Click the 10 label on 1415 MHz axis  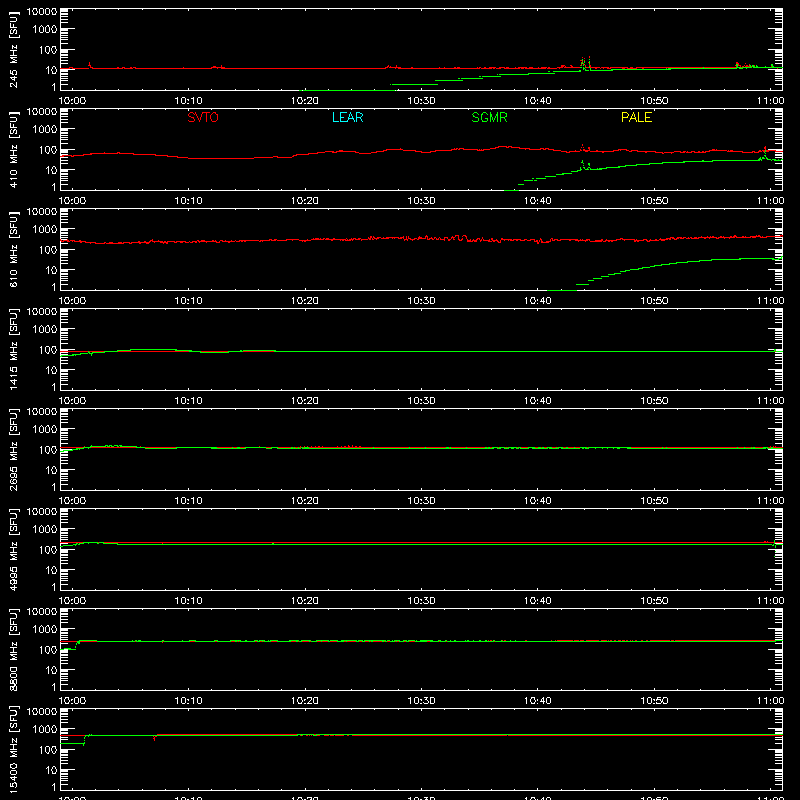51,370
